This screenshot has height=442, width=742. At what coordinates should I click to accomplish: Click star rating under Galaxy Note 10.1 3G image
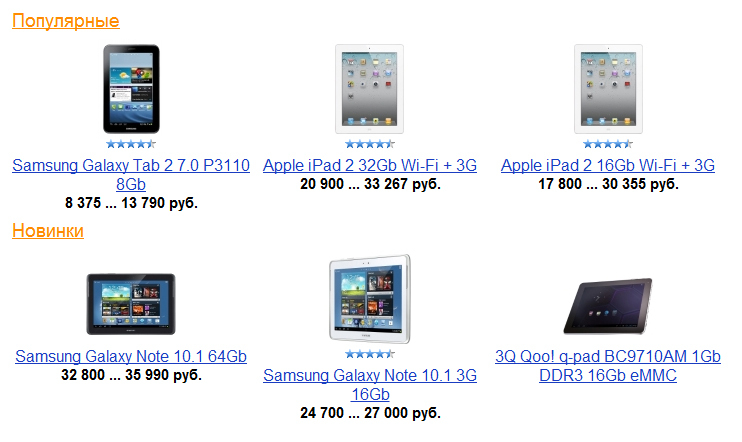click(370, 354)
